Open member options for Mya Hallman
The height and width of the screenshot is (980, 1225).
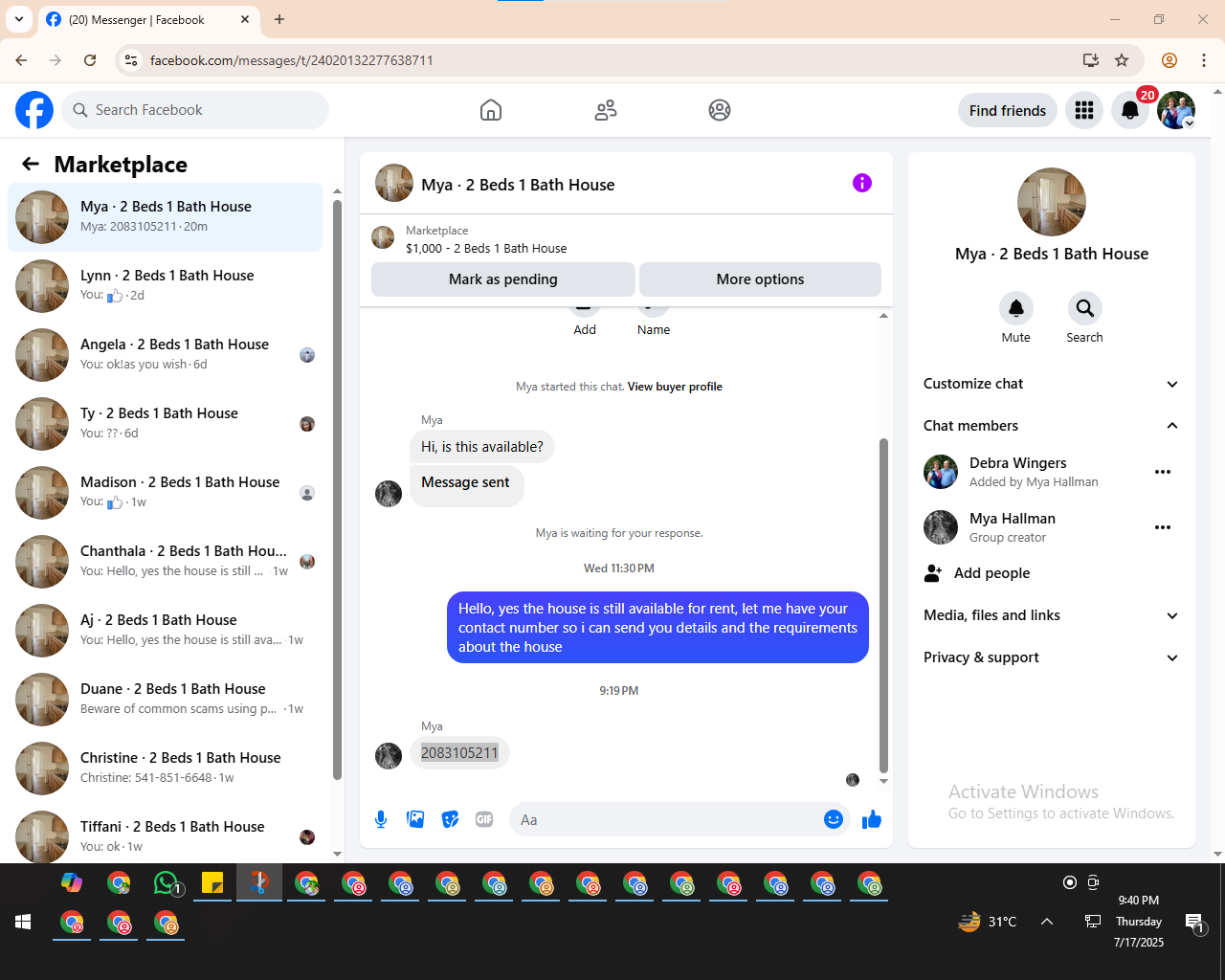point(1163,527)
